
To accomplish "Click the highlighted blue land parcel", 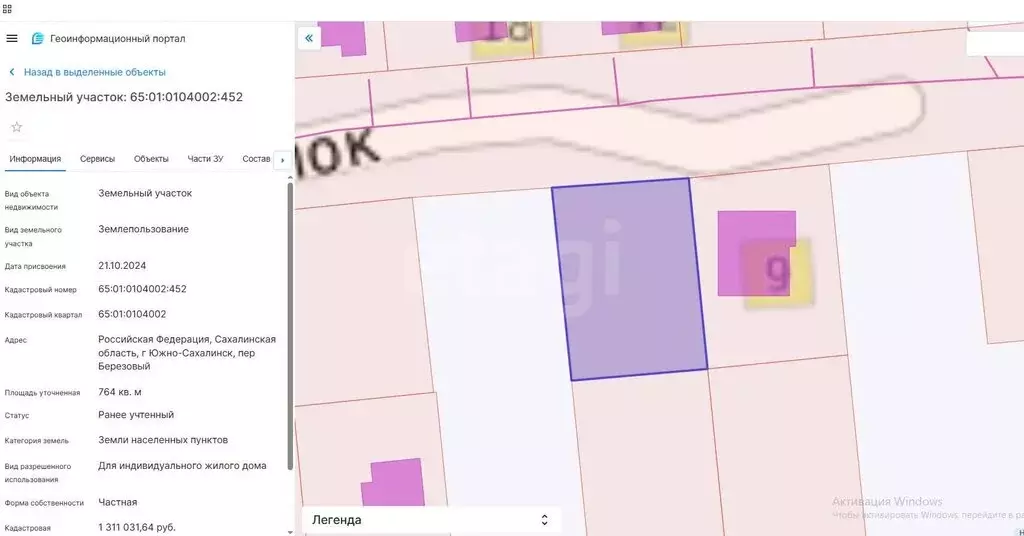I will [x=629, y=280].
